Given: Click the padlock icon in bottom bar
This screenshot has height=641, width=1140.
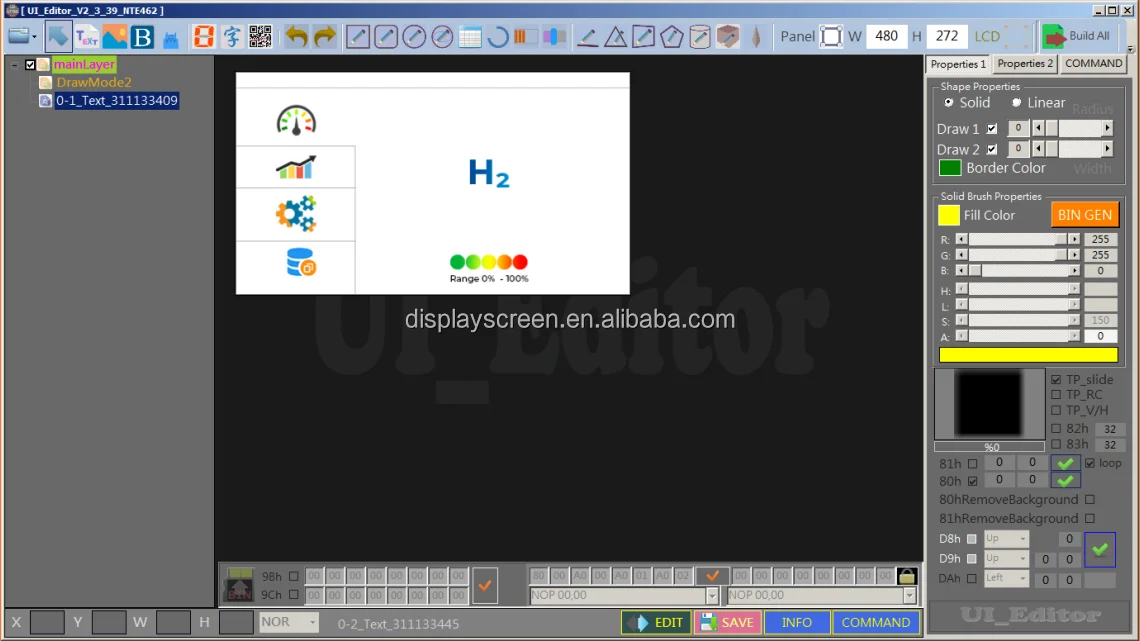Looking at the screenshot, I should [x=906, y=576].
